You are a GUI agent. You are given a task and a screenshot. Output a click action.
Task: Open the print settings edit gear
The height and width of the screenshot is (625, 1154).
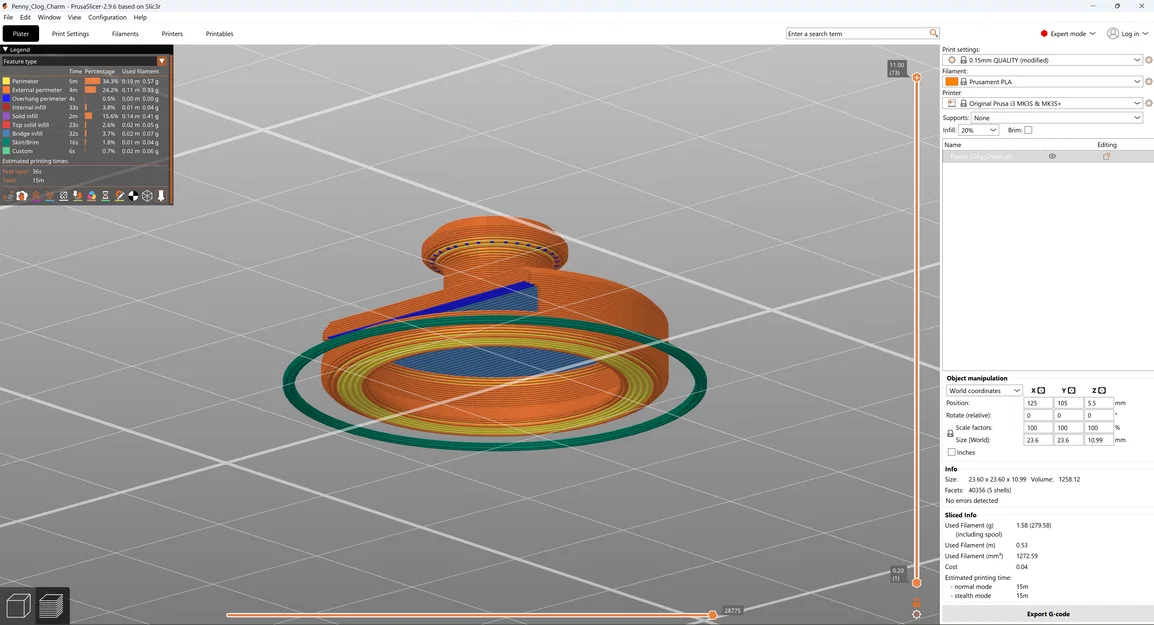[1148, 60]
